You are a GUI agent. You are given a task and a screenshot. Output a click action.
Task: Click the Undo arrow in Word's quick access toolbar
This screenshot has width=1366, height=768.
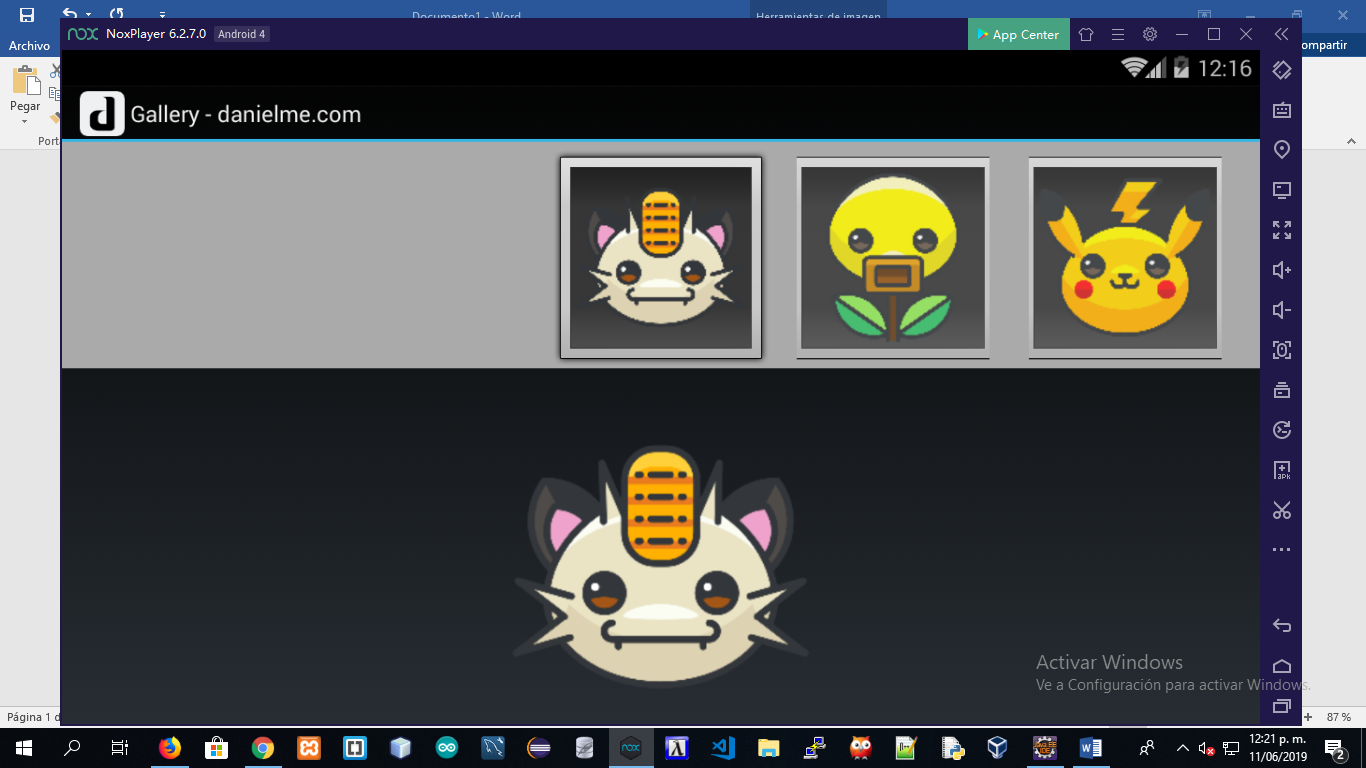coord(69,14)
